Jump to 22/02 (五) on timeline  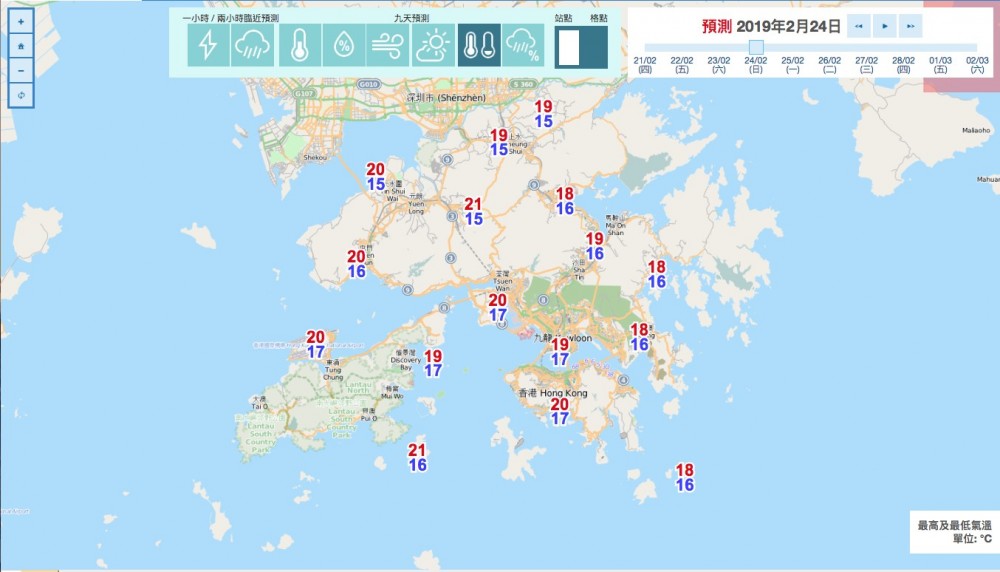682,64
